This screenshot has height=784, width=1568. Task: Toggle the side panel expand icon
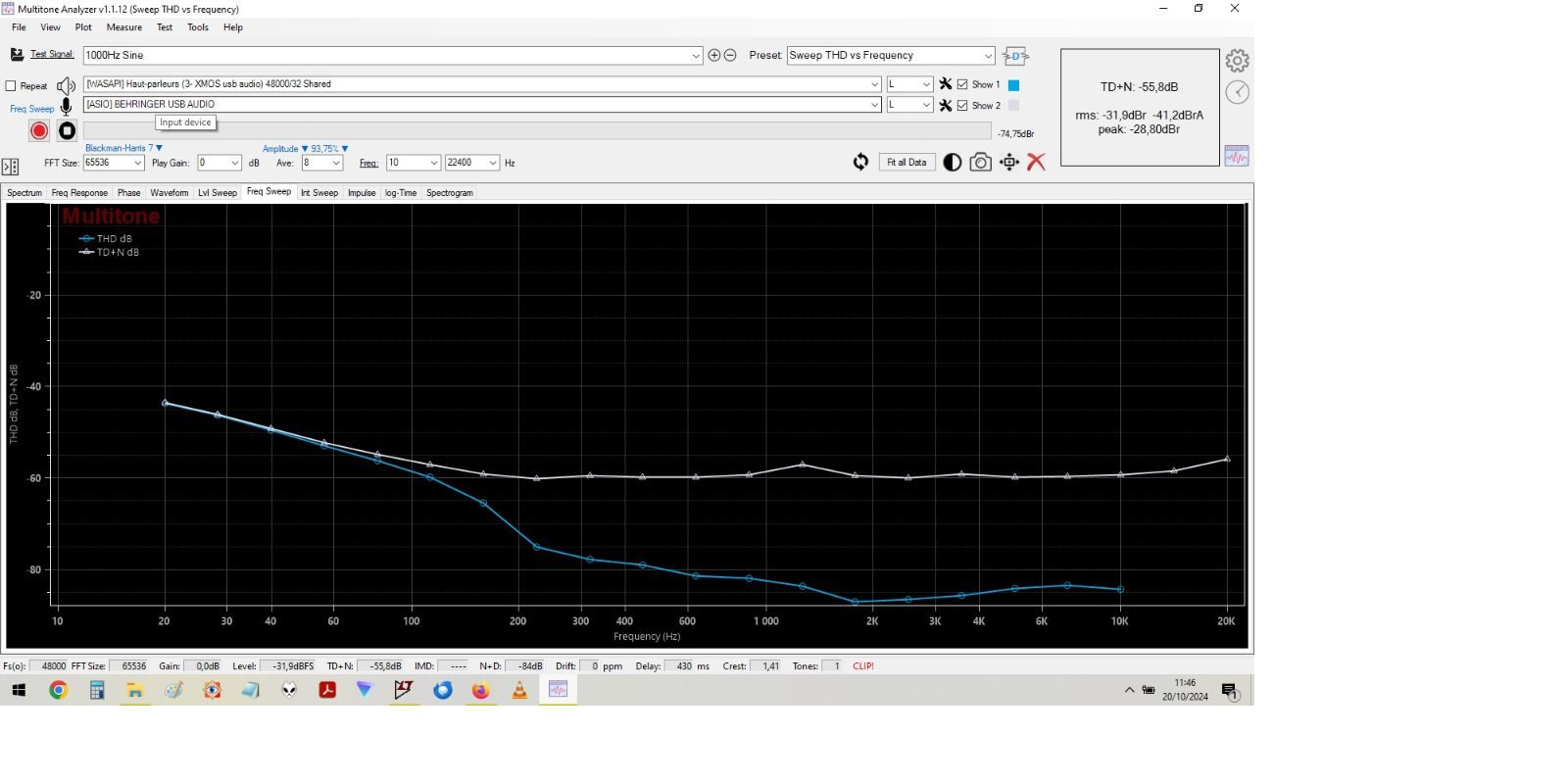(11, 167)
